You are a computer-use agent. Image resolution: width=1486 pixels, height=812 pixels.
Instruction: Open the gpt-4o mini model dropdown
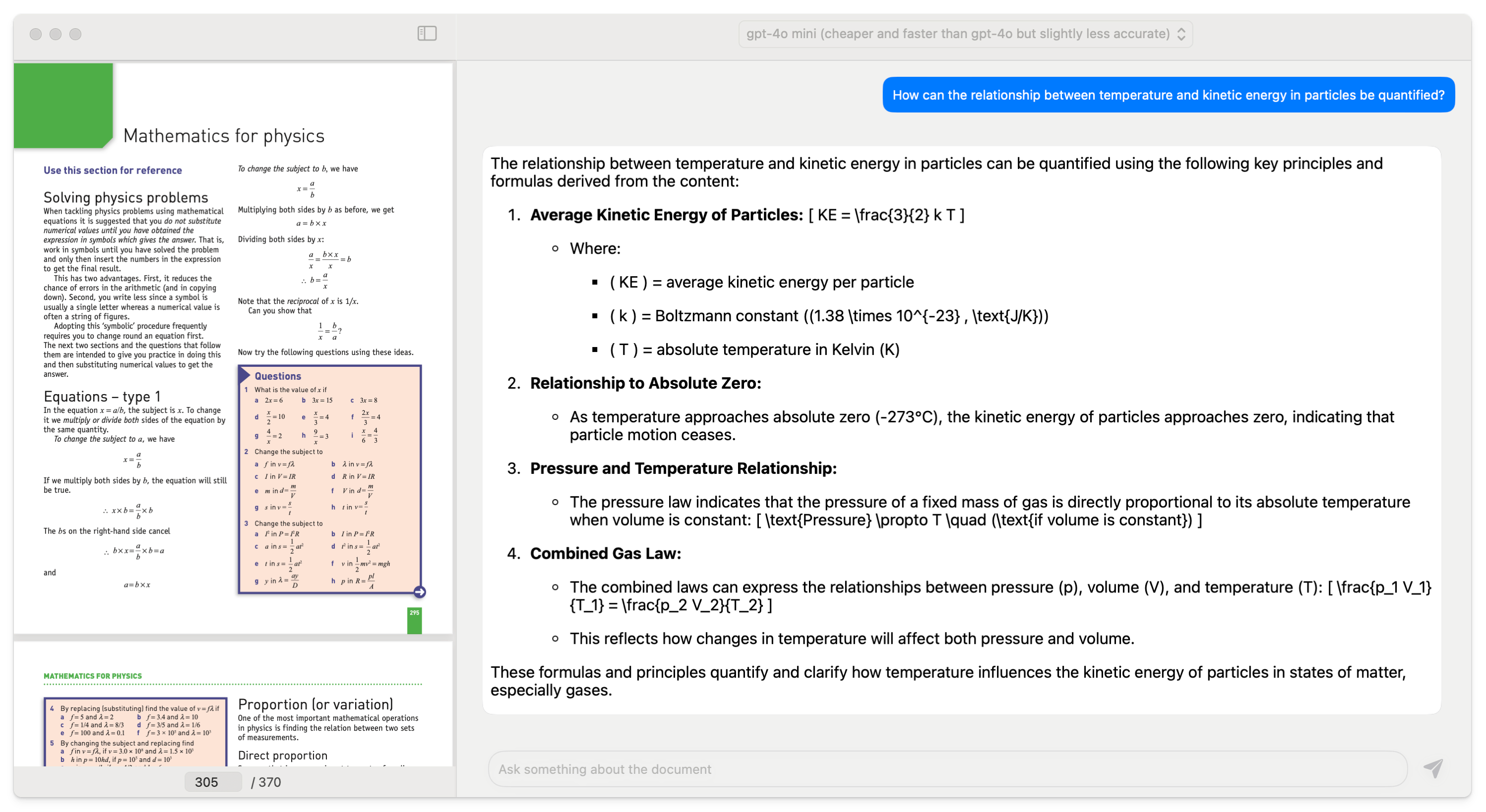(x=958, y=34)
